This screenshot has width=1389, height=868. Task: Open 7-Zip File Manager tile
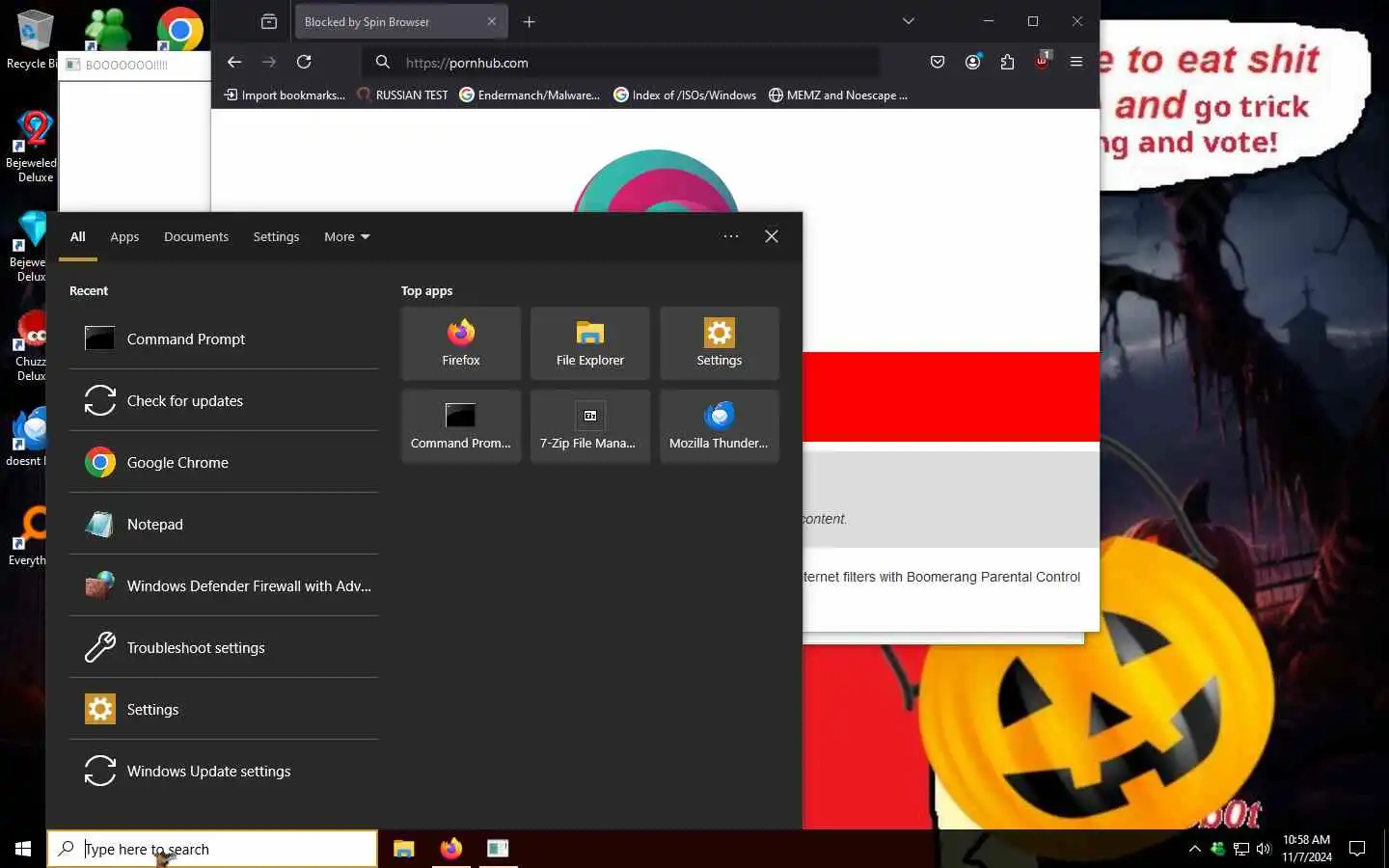coord(590,426)
